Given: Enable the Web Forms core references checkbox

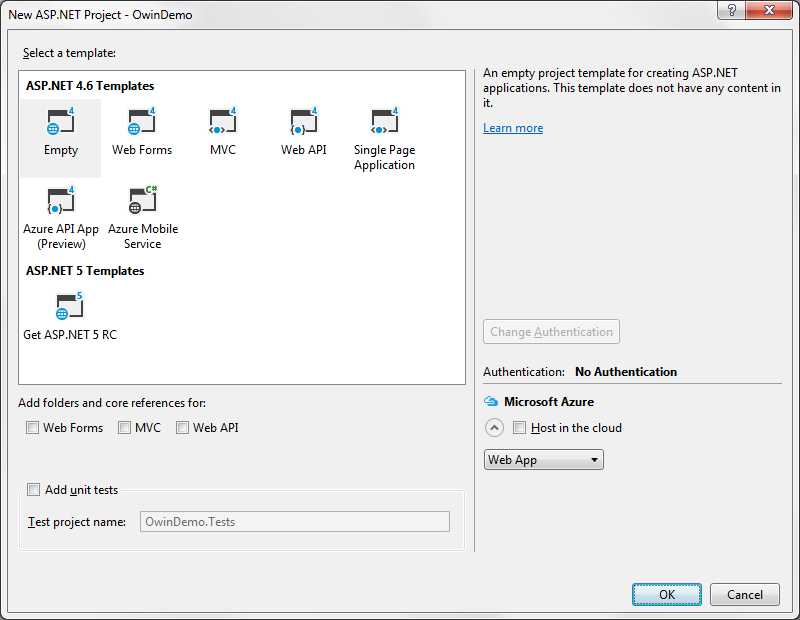Looking at the screenshot, I should pyautogui.click(x=32, y=428).
